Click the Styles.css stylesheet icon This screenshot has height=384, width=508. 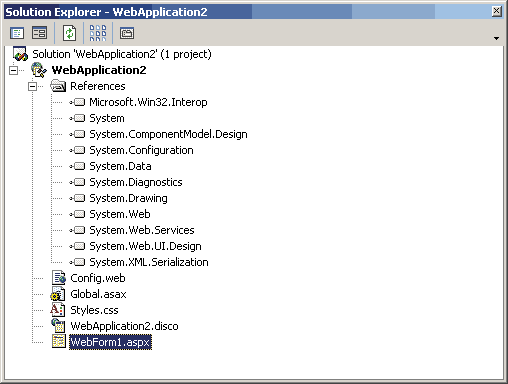pyautogui.click(x=57, y=310)
